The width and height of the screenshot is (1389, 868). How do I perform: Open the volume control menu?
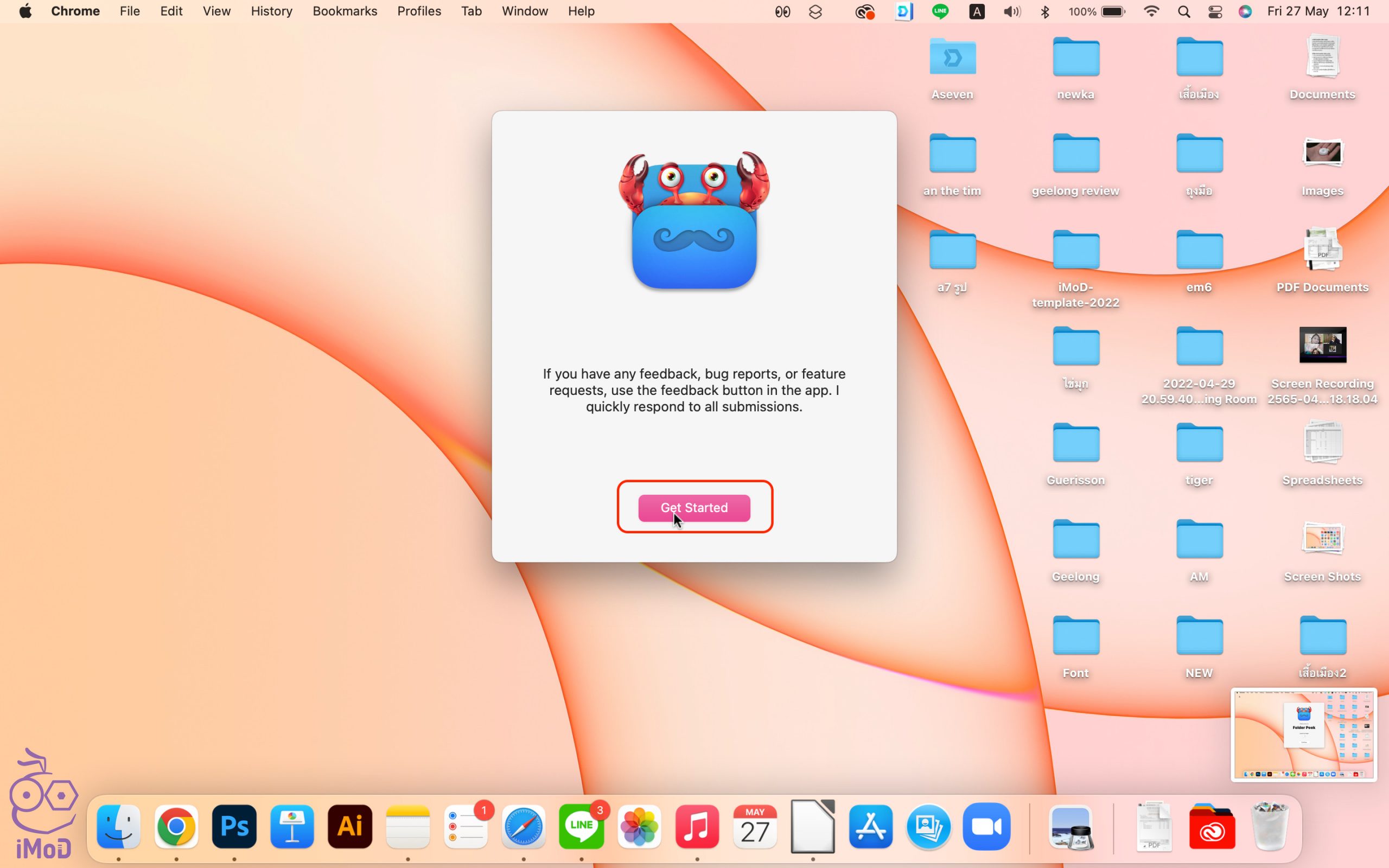click(x=1011, y=11)
